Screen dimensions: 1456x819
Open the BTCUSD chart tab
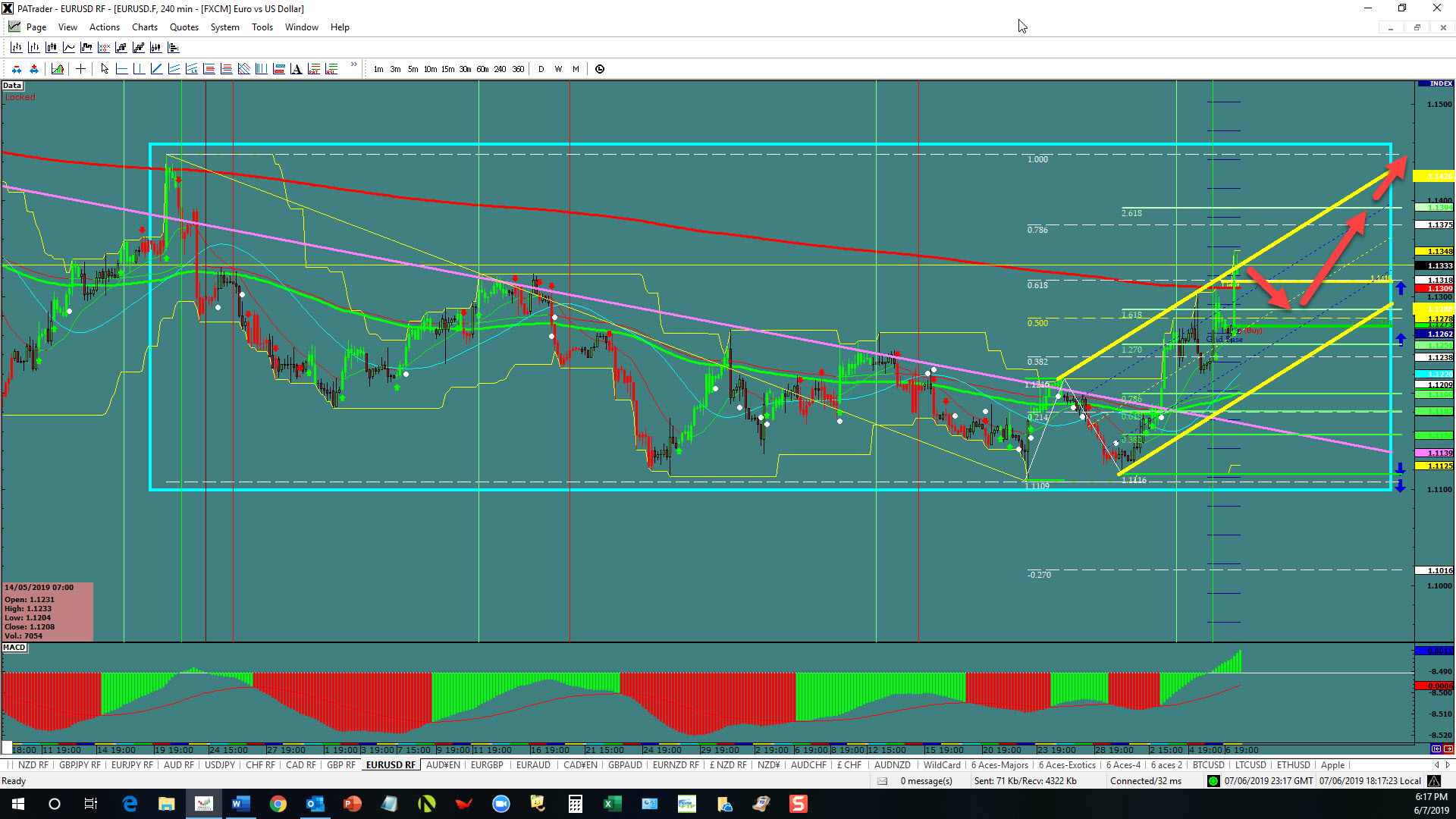pyautogui.click(x=1208, y=765)
